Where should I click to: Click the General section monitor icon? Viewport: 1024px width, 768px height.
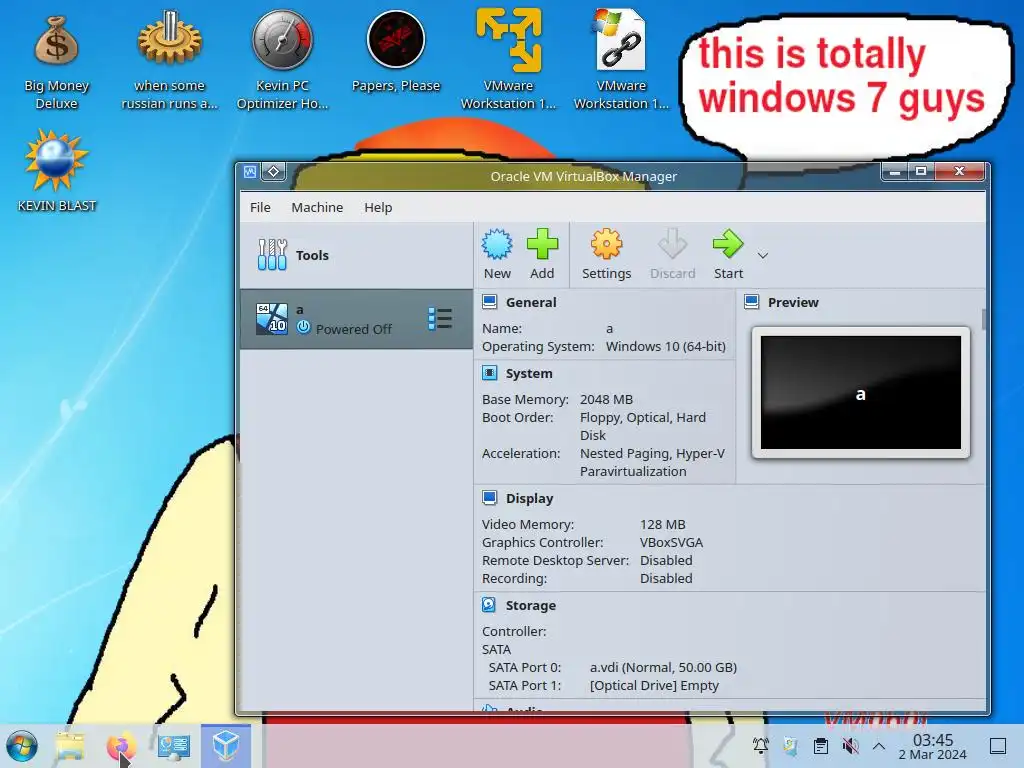point(489,302)
